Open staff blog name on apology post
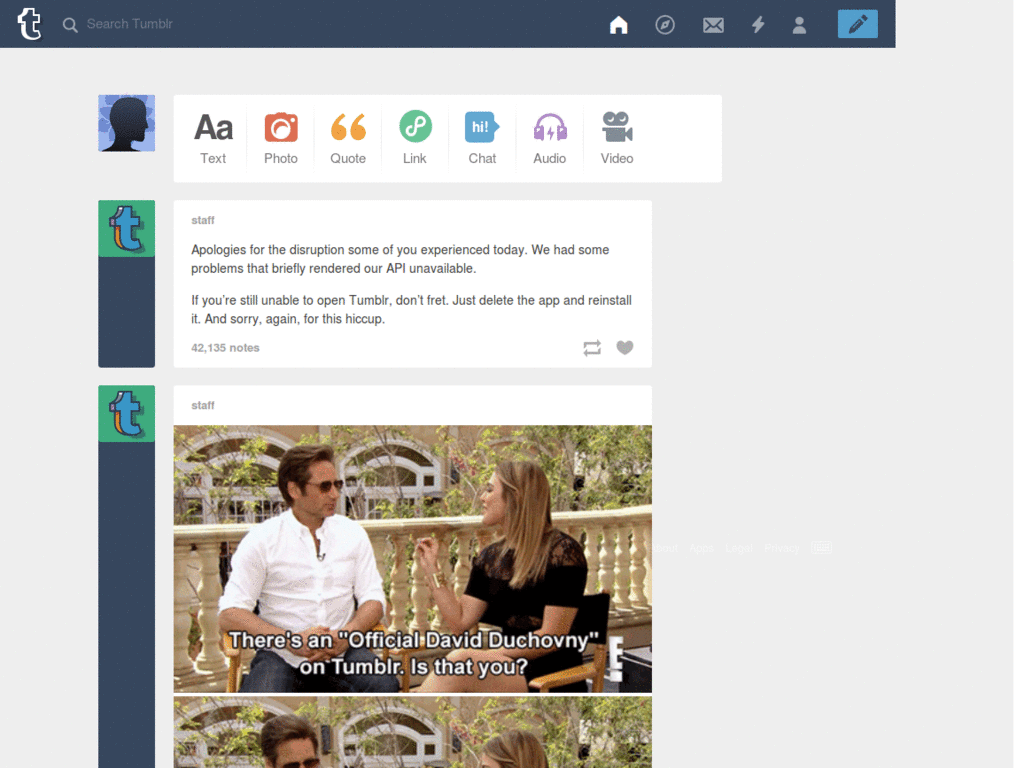The image size is (1024, 768). [x=202, y=221]
